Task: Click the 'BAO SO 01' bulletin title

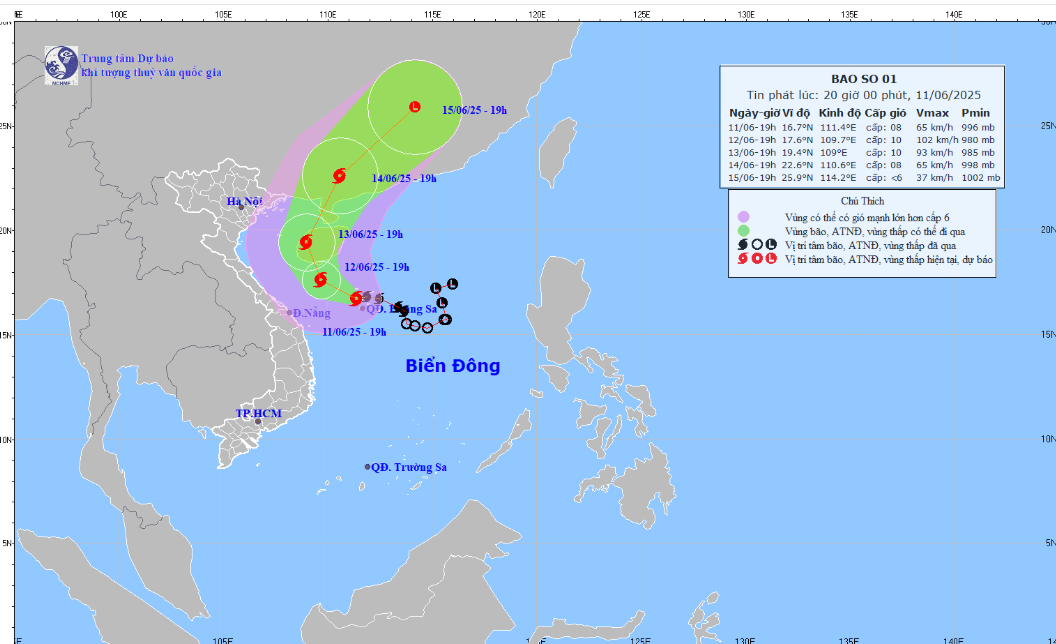Action: [864, 79]
